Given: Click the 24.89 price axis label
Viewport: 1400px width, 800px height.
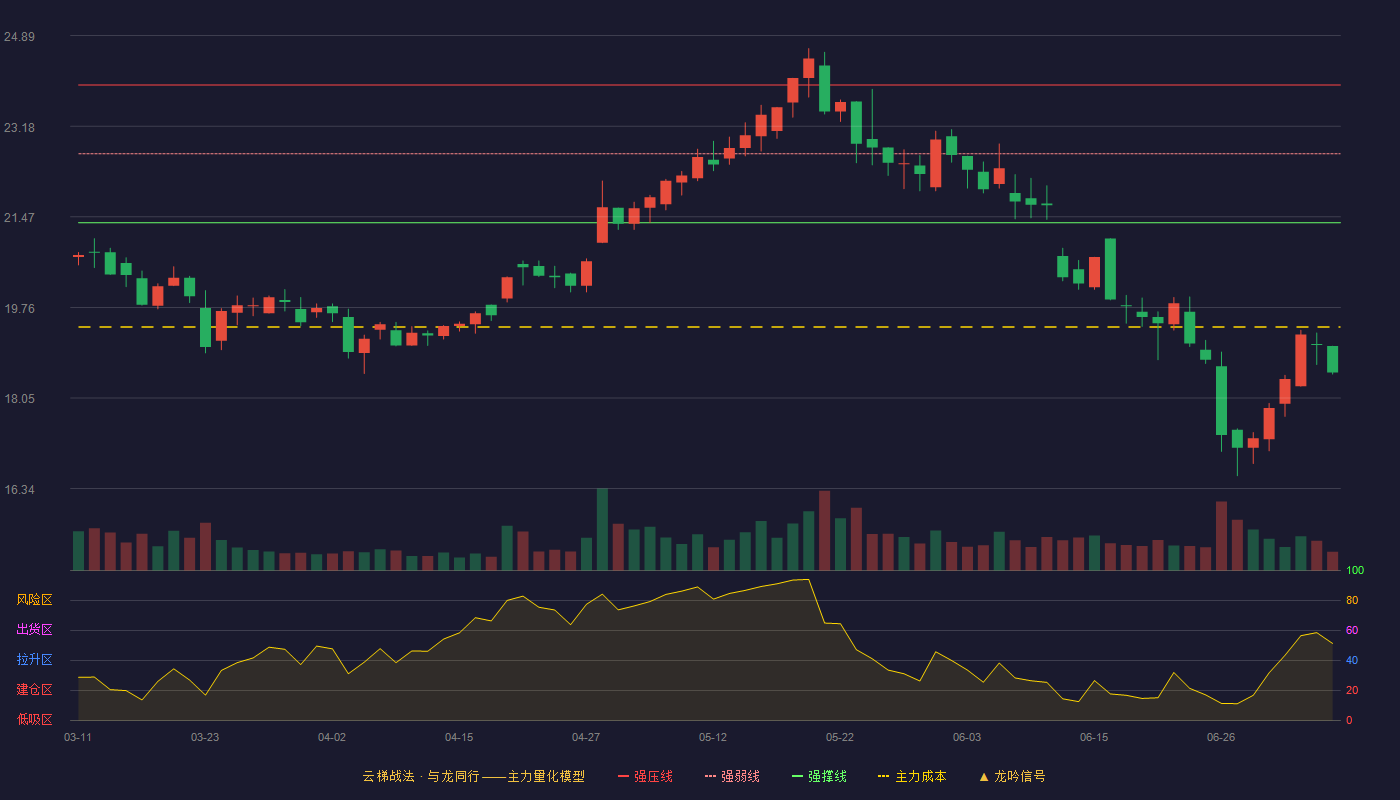Looking at the screenshot, I should click(x=19, y=37).
